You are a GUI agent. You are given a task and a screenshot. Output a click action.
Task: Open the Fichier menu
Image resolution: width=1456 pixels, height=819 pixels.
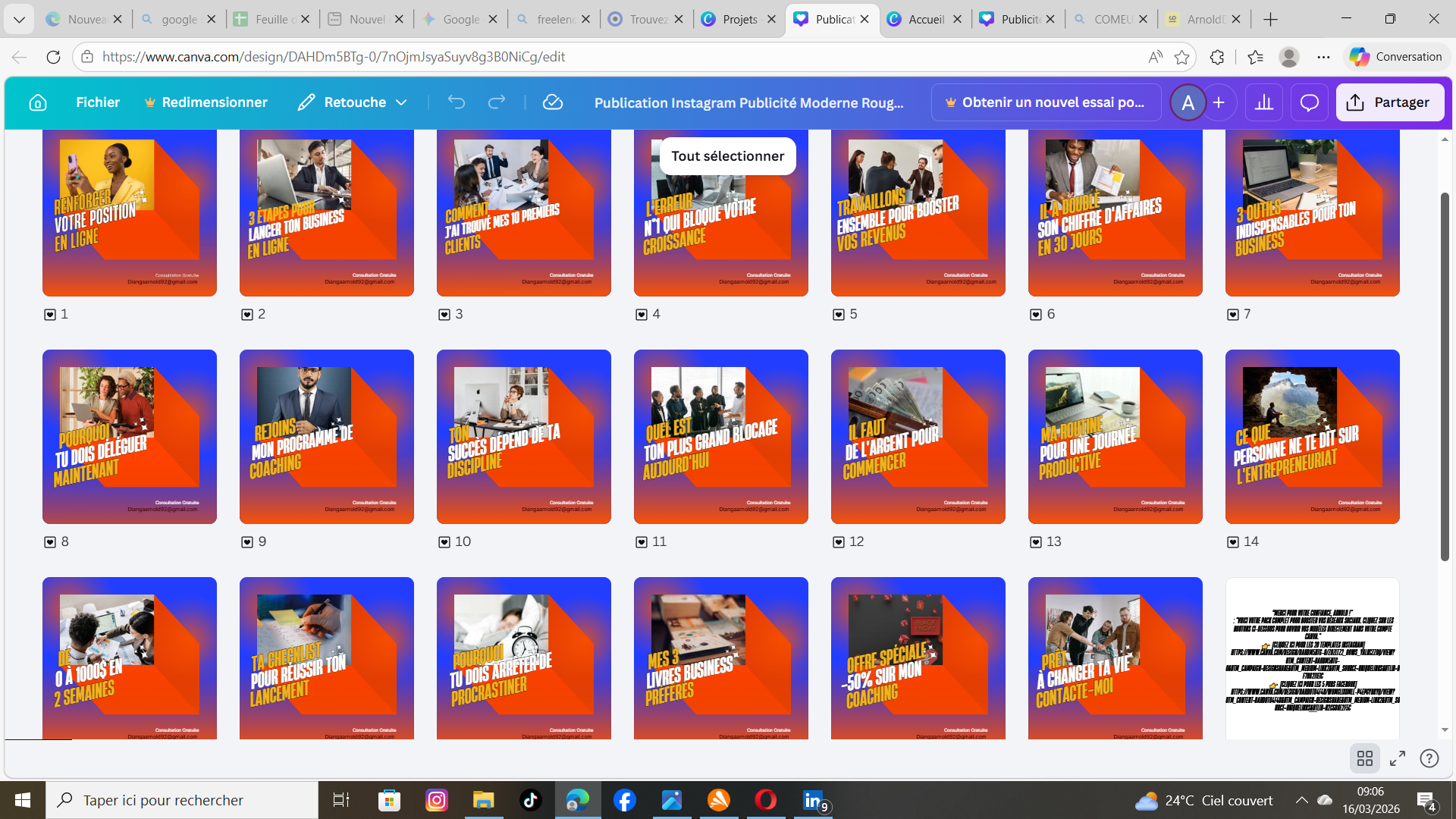98,102
